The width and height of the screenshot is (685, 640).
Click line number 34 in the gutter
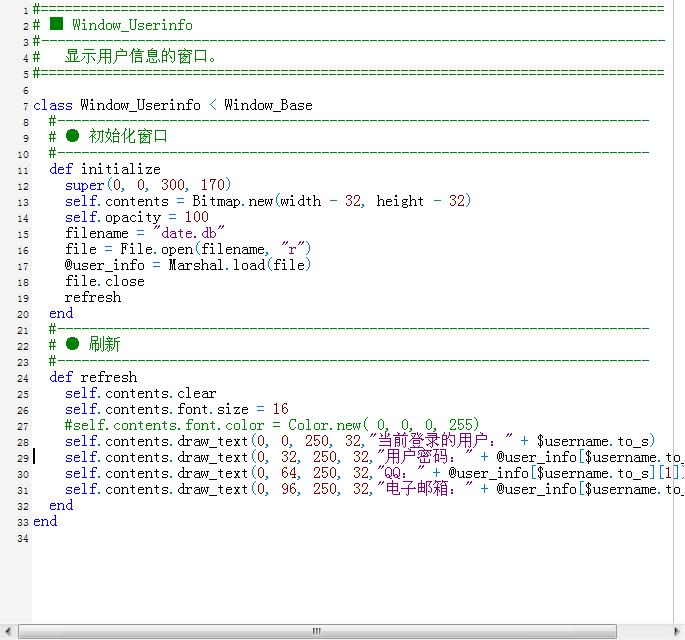coord(23,539)
